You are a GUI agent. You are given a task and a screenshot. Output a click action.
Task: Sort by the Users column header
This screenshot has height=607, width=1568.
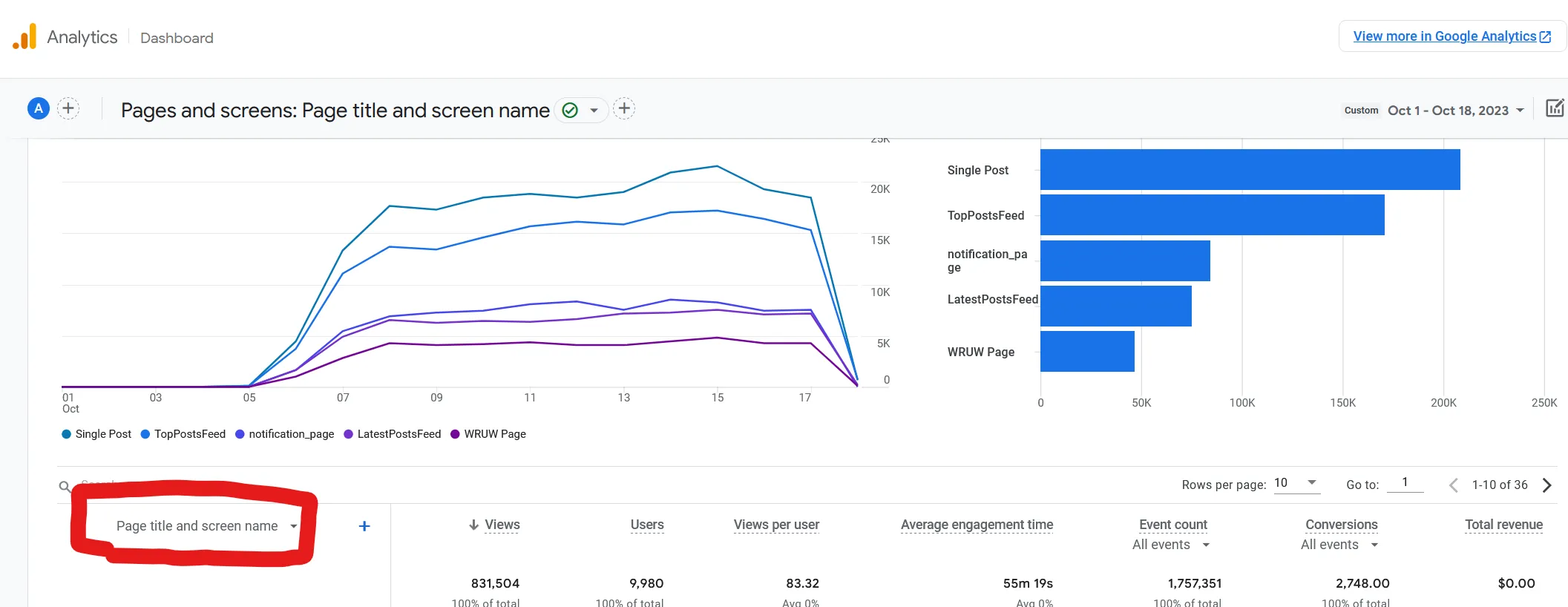[x=647, y=525]
